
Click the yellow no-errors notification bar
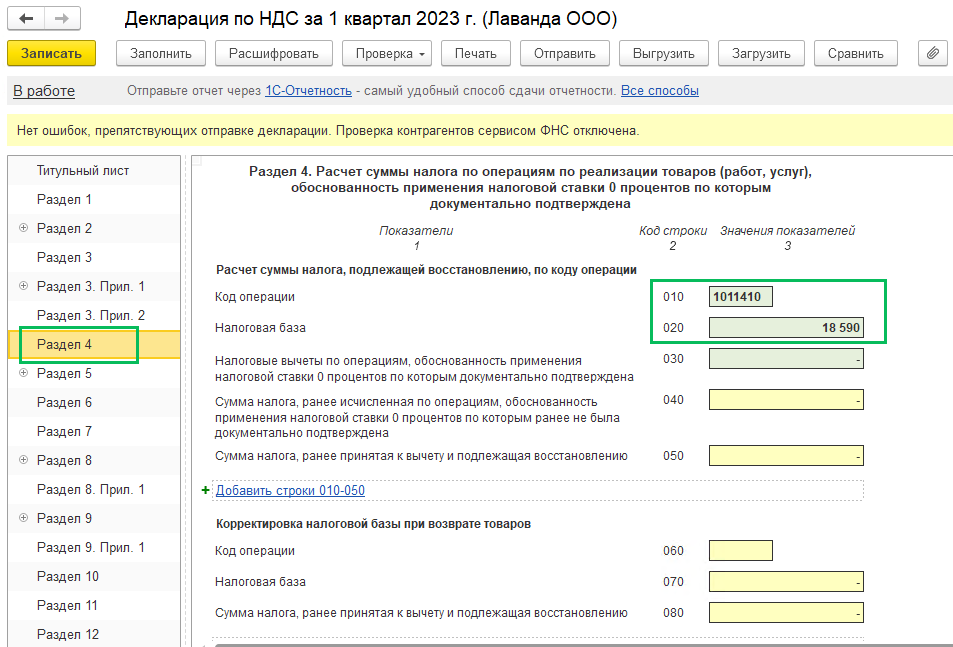point(480,130)
